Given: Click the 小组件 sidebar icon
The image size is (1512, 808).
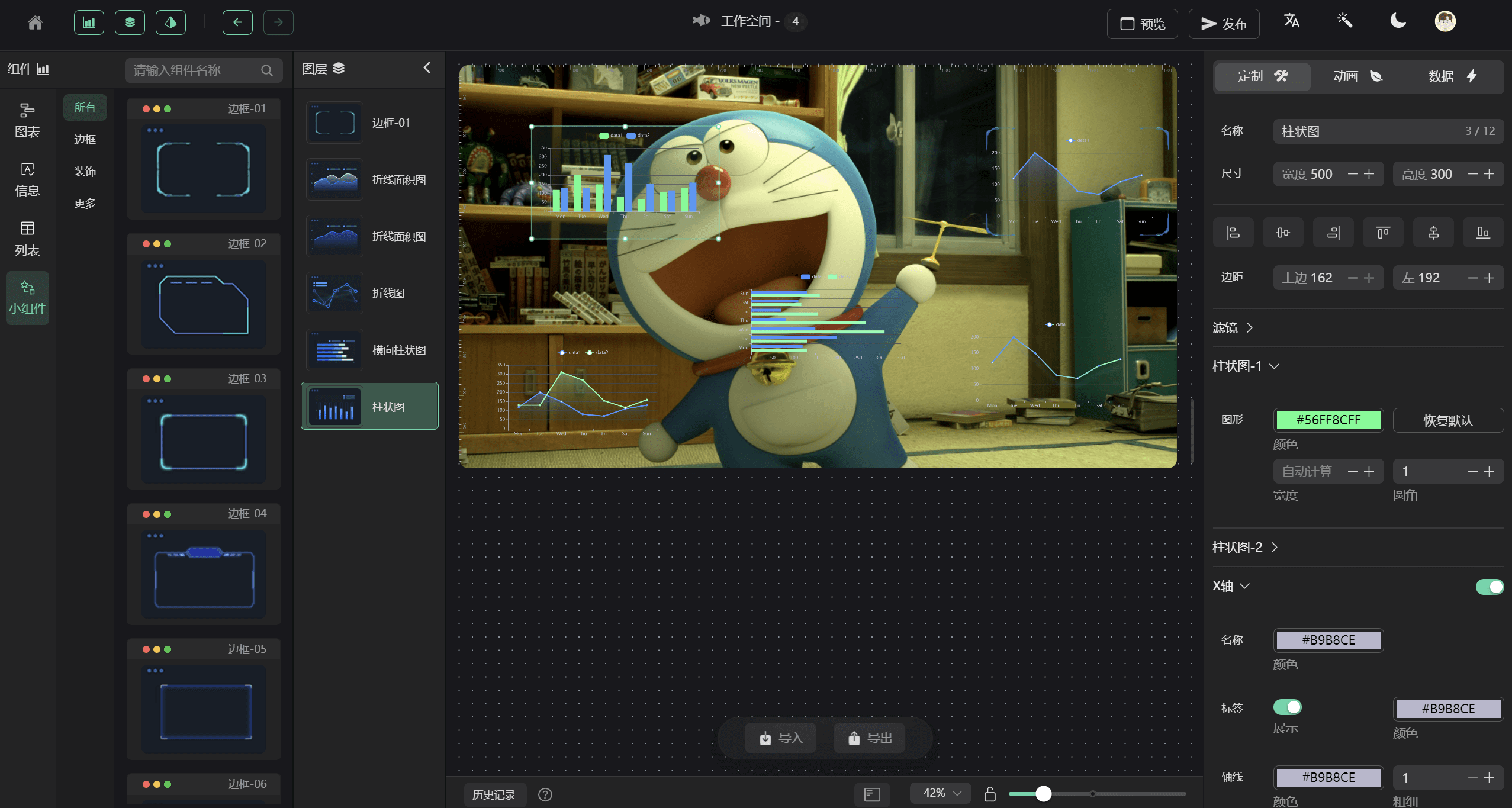Looking at the screenshot, I should (x=27, y=297).
